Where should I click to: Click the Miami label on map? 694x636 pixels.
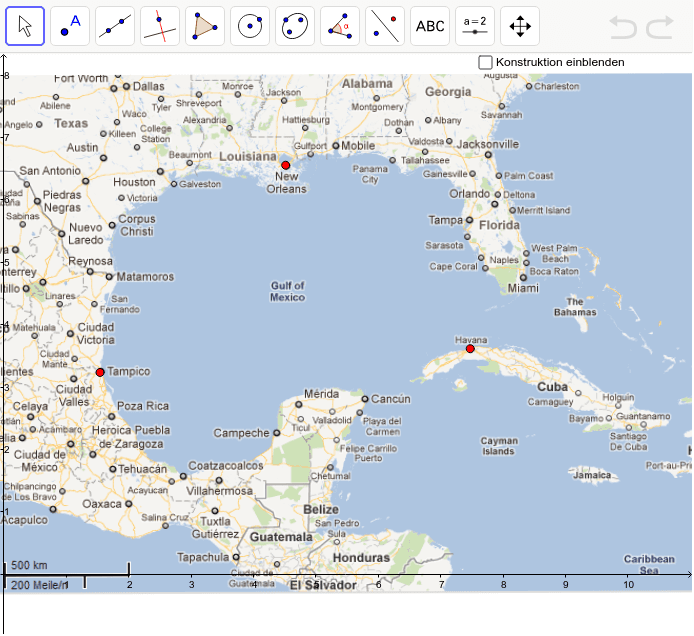pyautogui.click(x=523, y=288)
